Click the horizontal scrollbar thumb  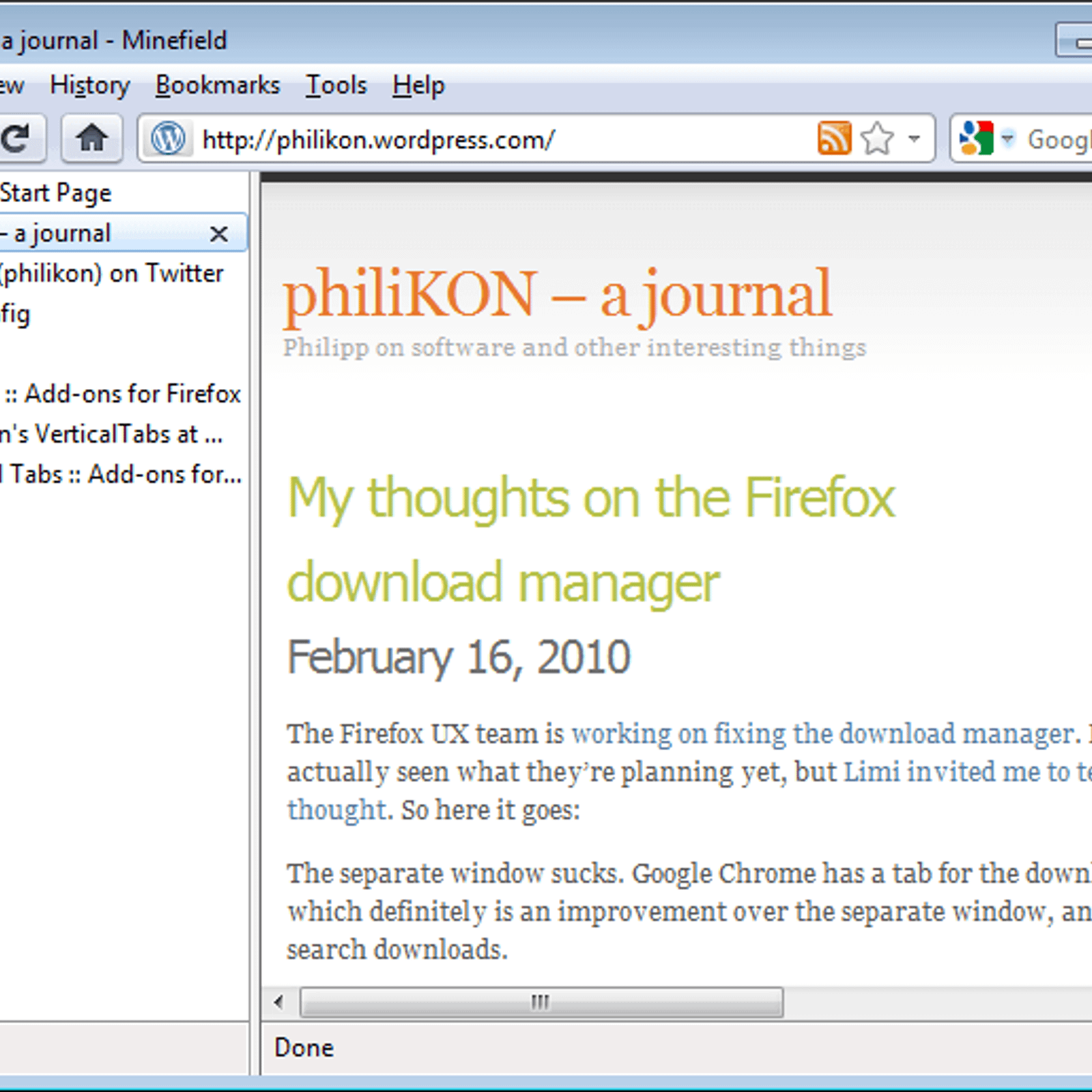[541, 1003]
